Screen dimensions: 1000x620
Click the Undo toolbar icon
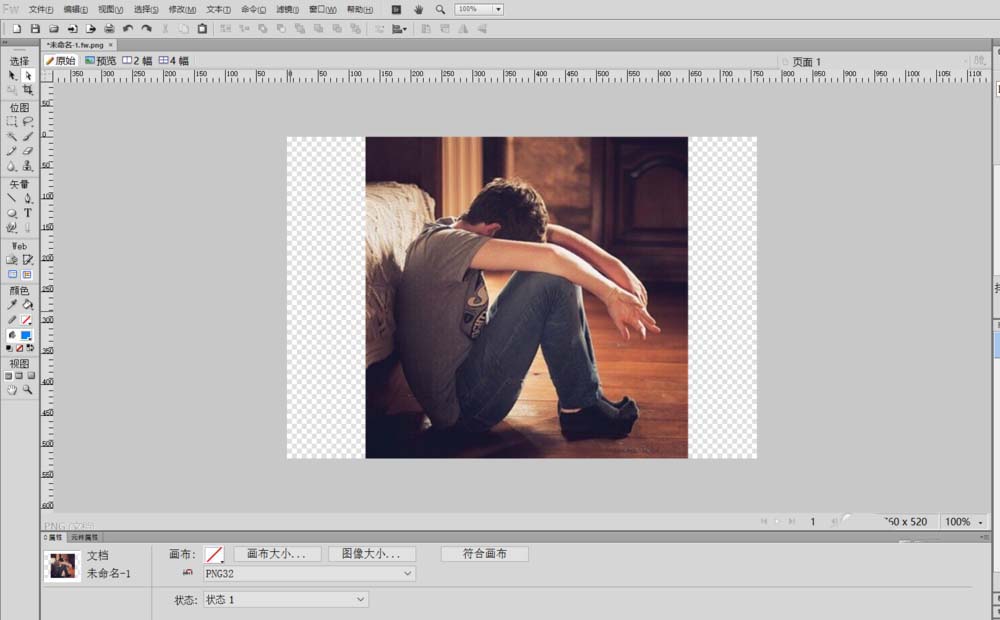tap(128, 29)
